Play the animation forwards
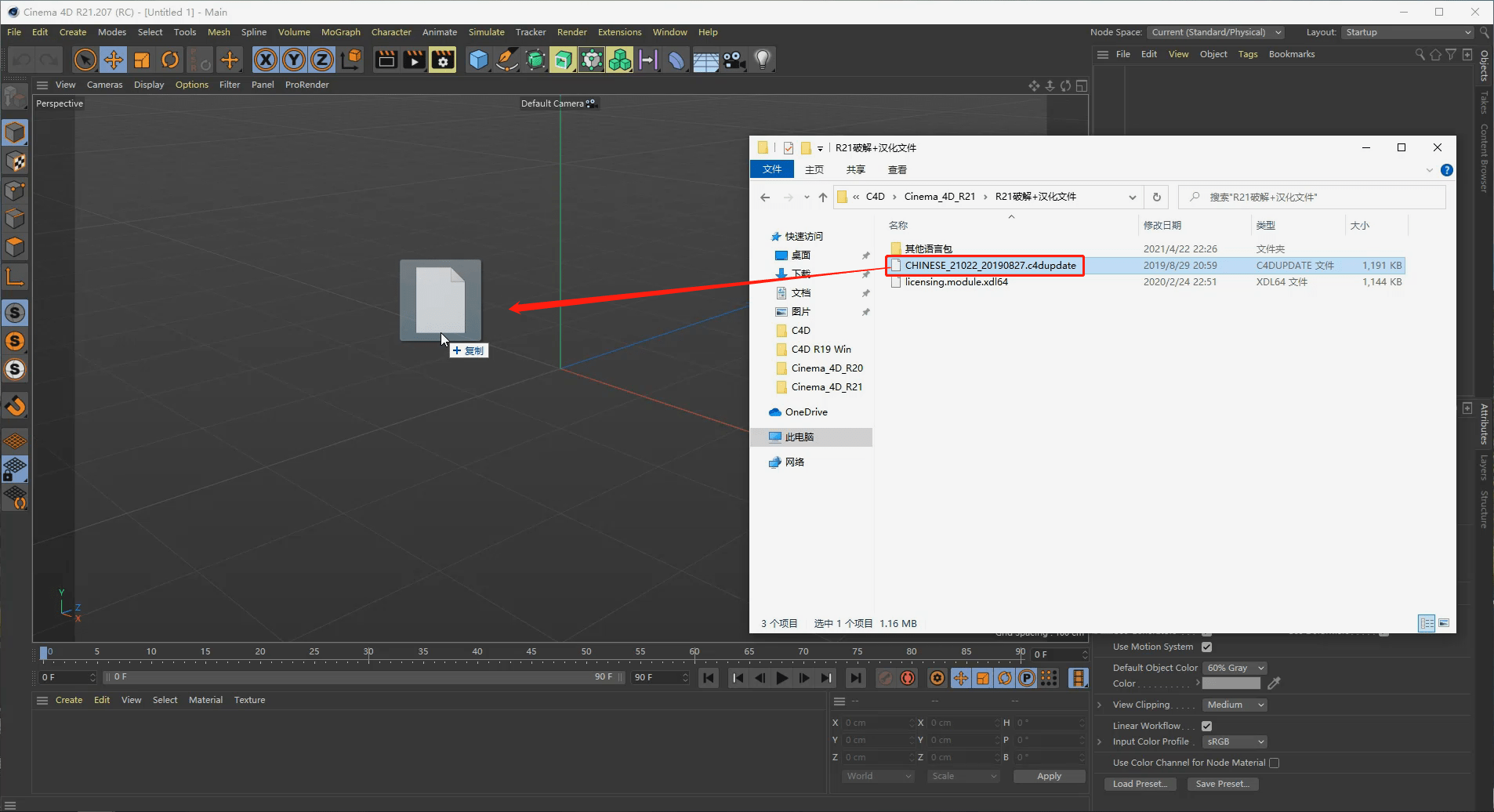The image size is (1494, 812). [x=781, y=678]
